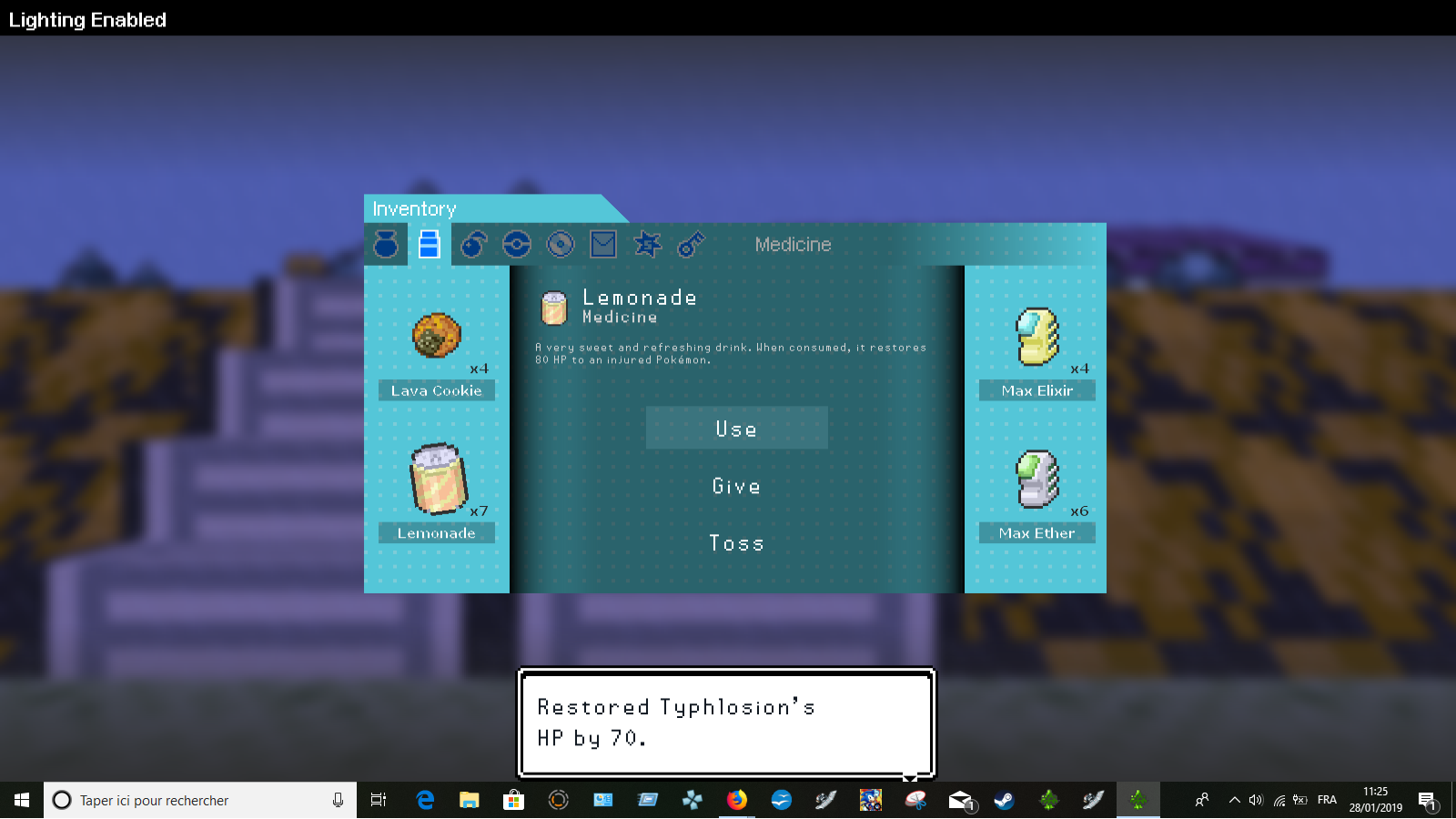Select the blue Medicine pocket tab
Viewport: 1456px width, 819px height.
pyautogui.click(x=429, y=245)
